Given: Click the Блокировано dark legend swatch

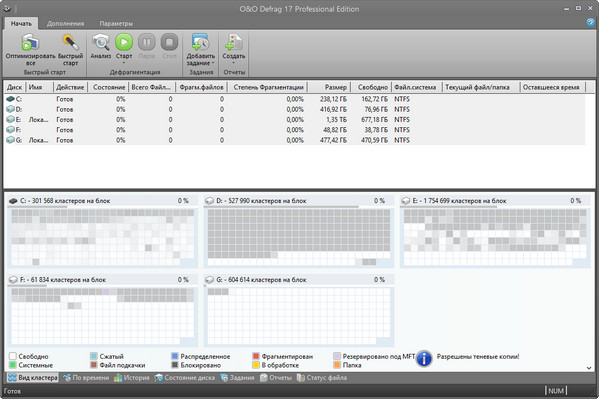Looking at the screenshot, I should (175, 365).
